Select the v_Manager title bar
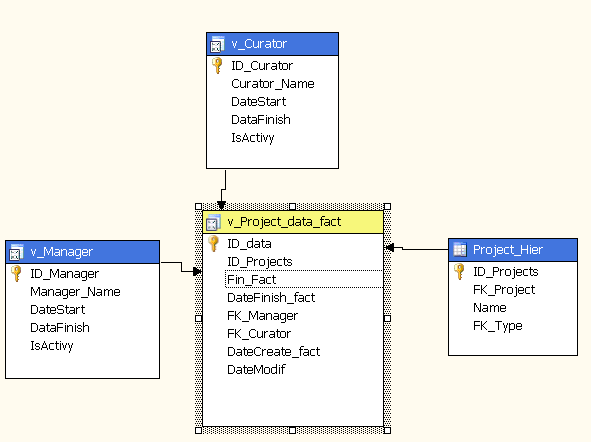The height and width of the screenshot is (442, 591). coord(83,252)
